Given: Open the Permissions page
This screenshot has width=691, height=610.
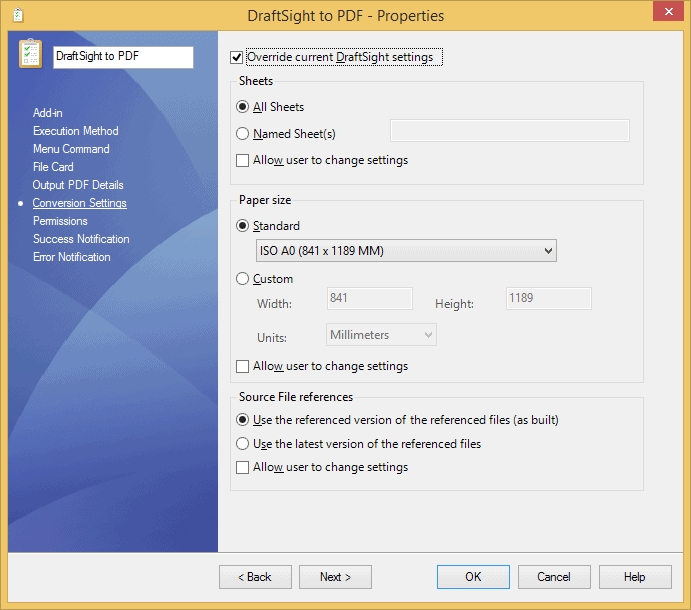Looking at the screenshot, I should (x=60, y=221).
